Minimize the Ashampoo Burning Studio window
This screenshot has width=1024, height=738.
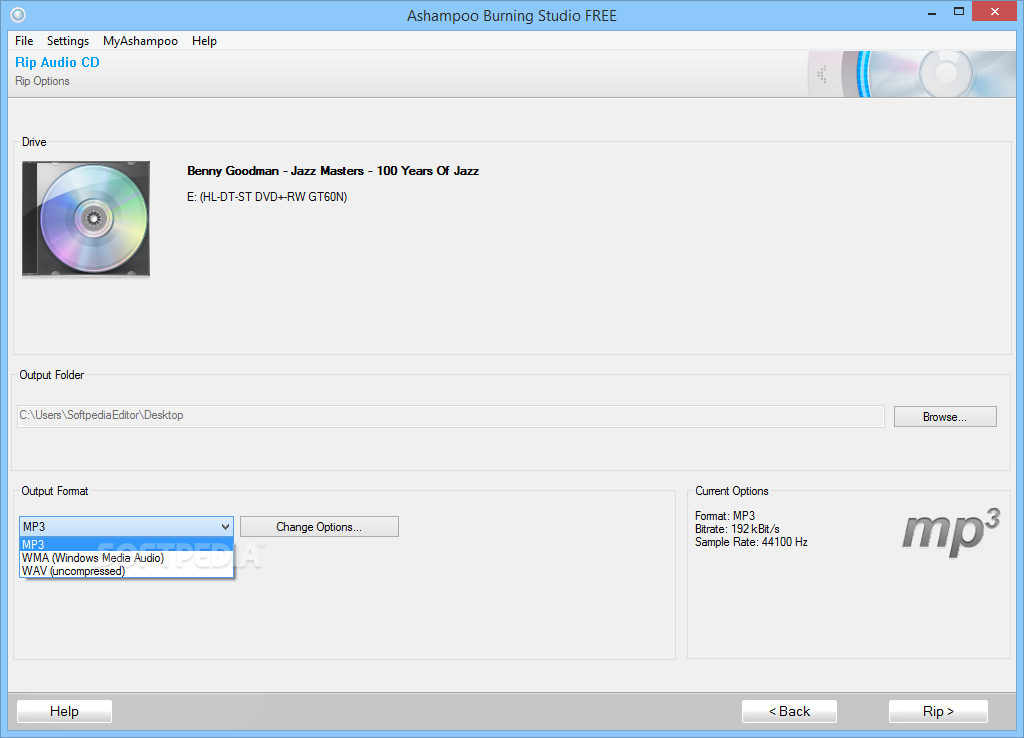click(932, 12)
